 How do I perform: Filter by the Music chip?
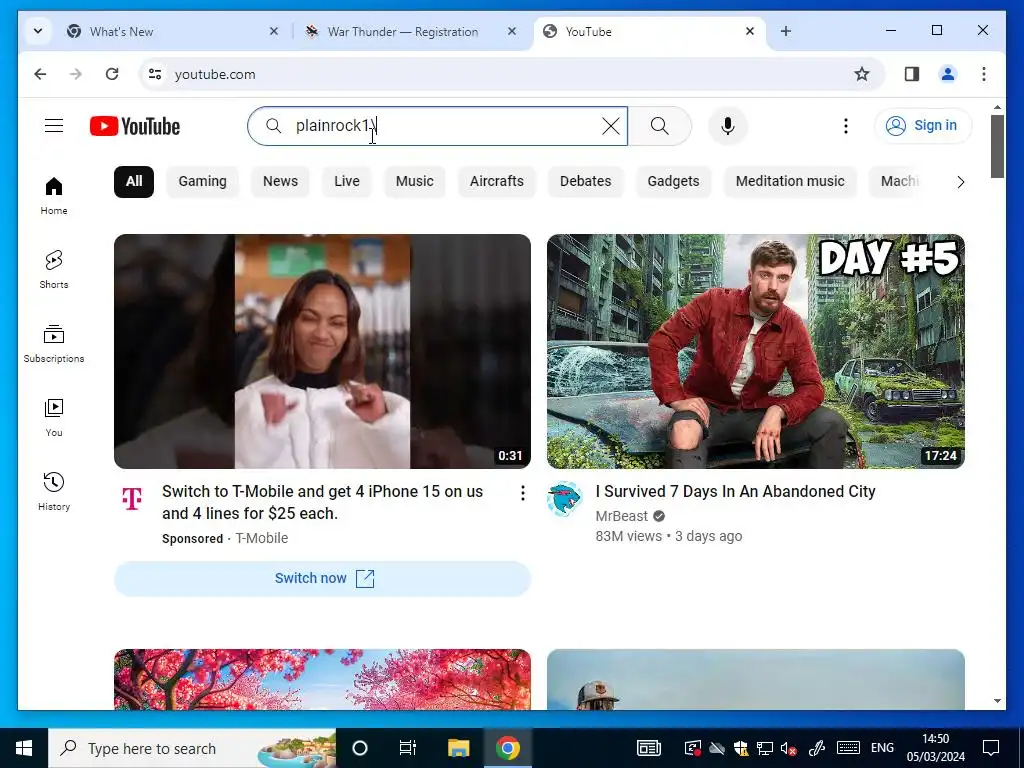415,182
